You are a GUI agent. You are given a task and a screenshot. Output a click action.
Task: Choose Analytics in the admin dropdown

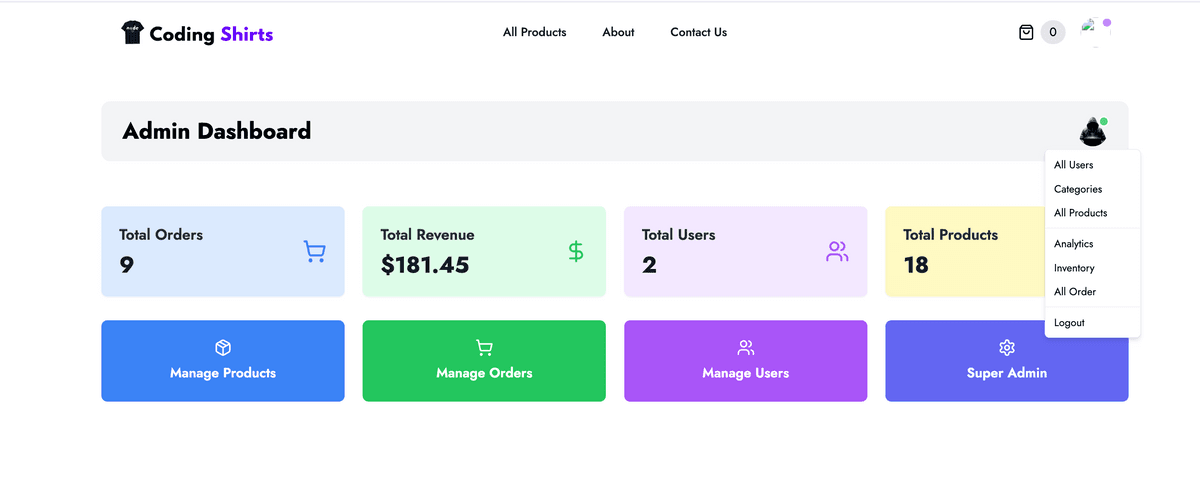(1074, 244)
